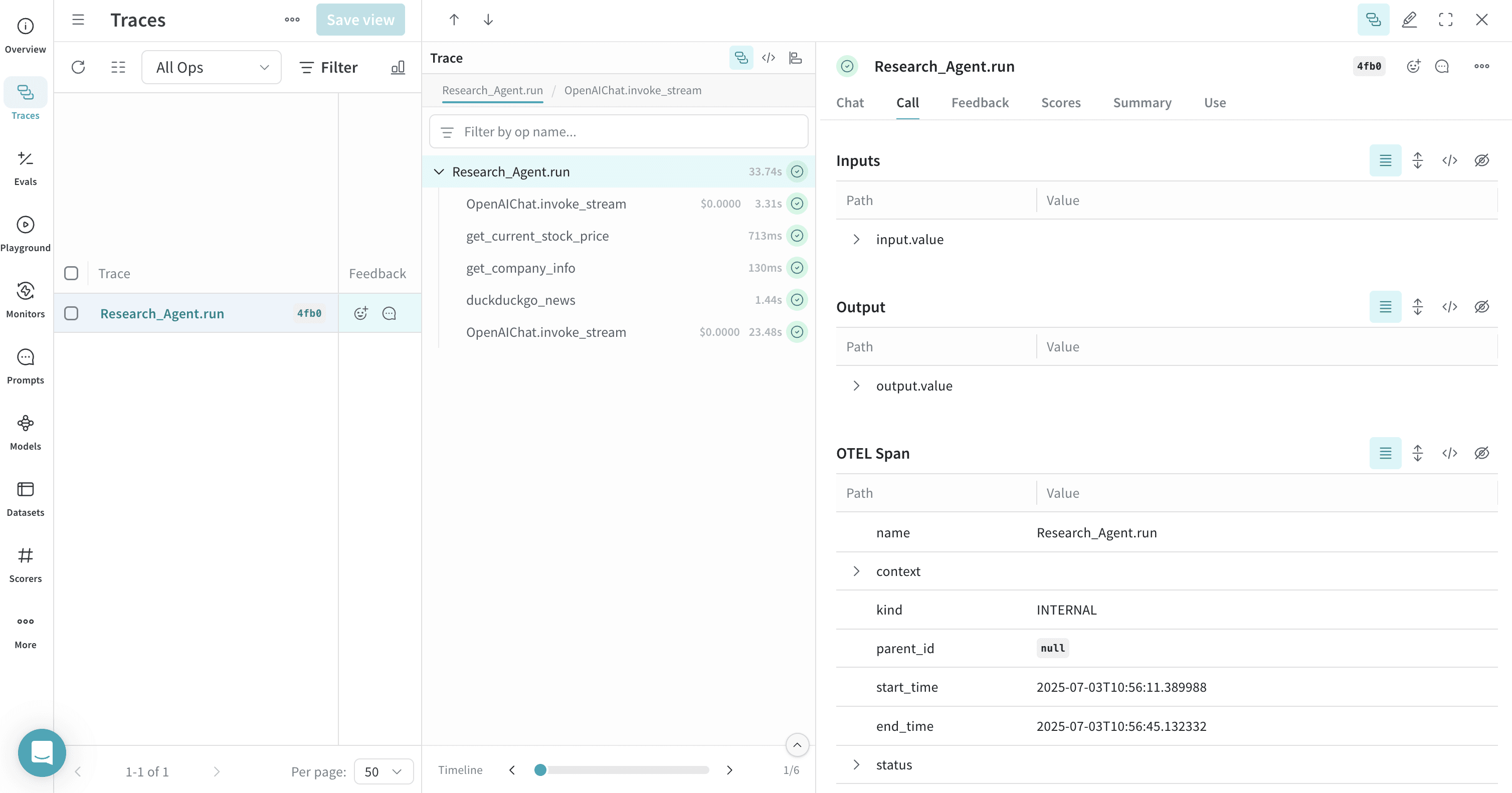Hide the Inputs section via eye icon
This screenshot has width=1512, height=793.
pos(1481,160)
